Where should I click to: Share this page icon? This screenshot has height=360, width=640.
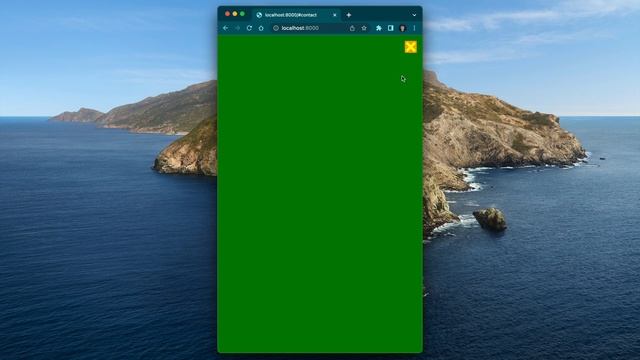pos(352,28)
